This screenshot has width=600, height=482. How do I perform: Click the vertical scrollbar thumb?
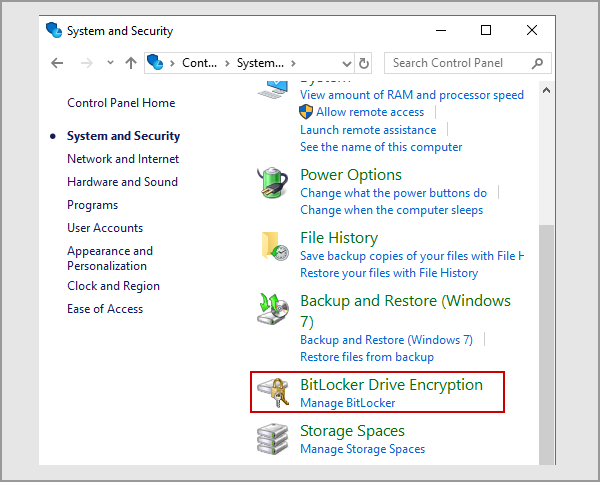click(546, 344)
